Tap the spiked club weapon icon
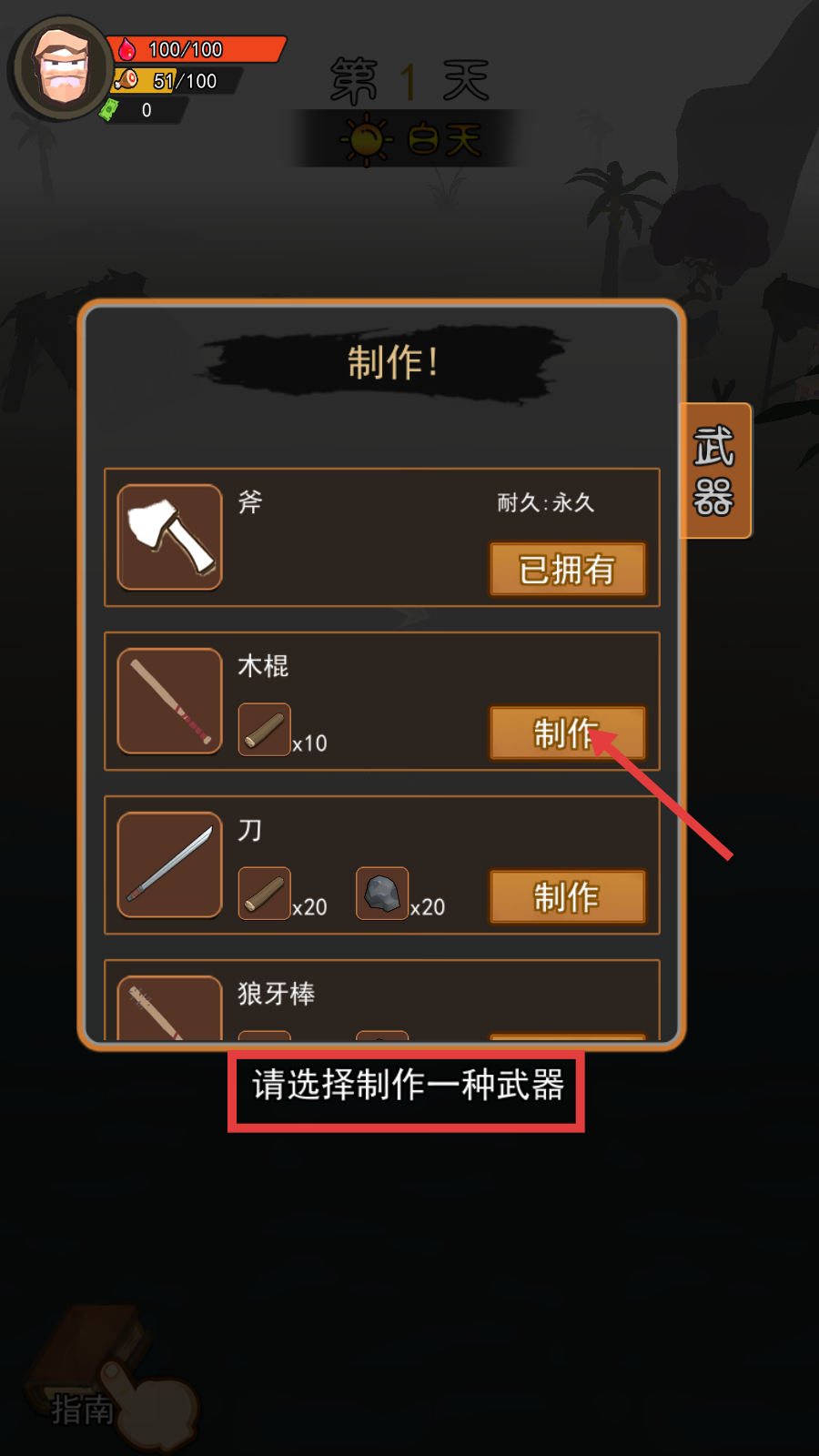The image size is (819, 1456). pyautogui.click(x=170, y=1007)
